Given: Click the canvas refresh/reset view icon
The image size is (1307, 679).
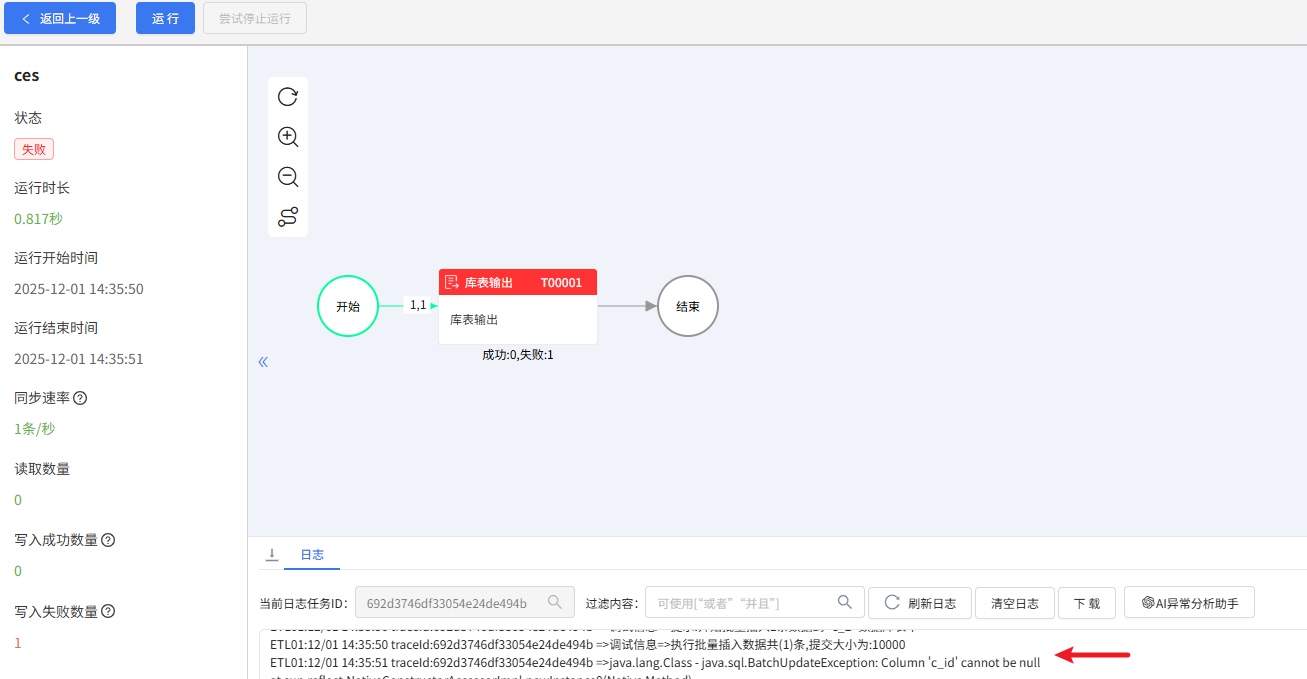Looking at the screenshot, I should point(288,97).
